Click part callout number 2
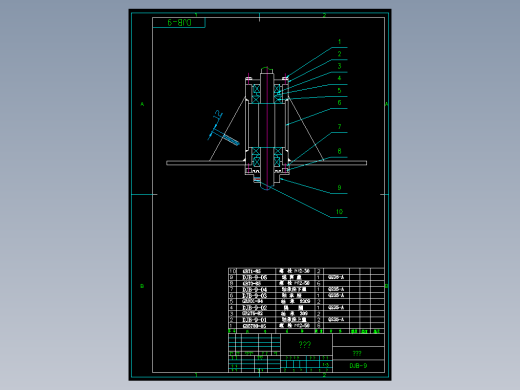520x390 pixels. coord(339,54)
